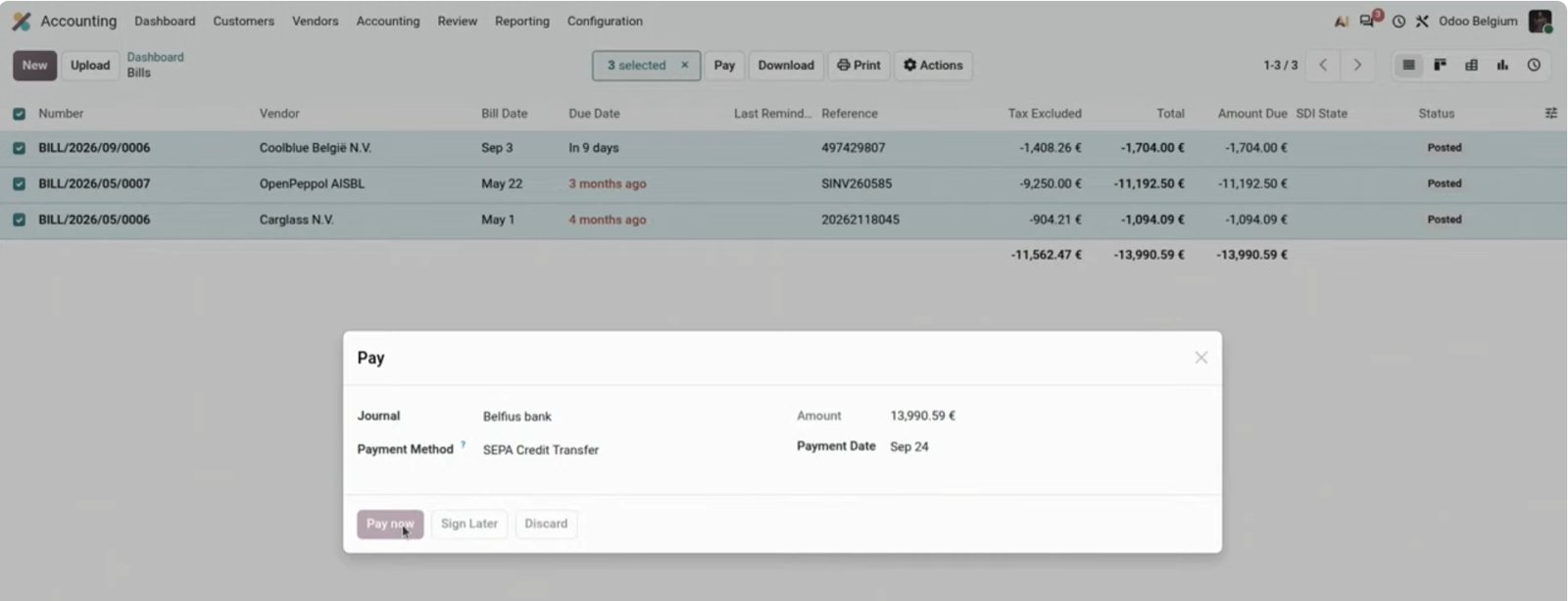Click the '3 months ago' due date

608,183
